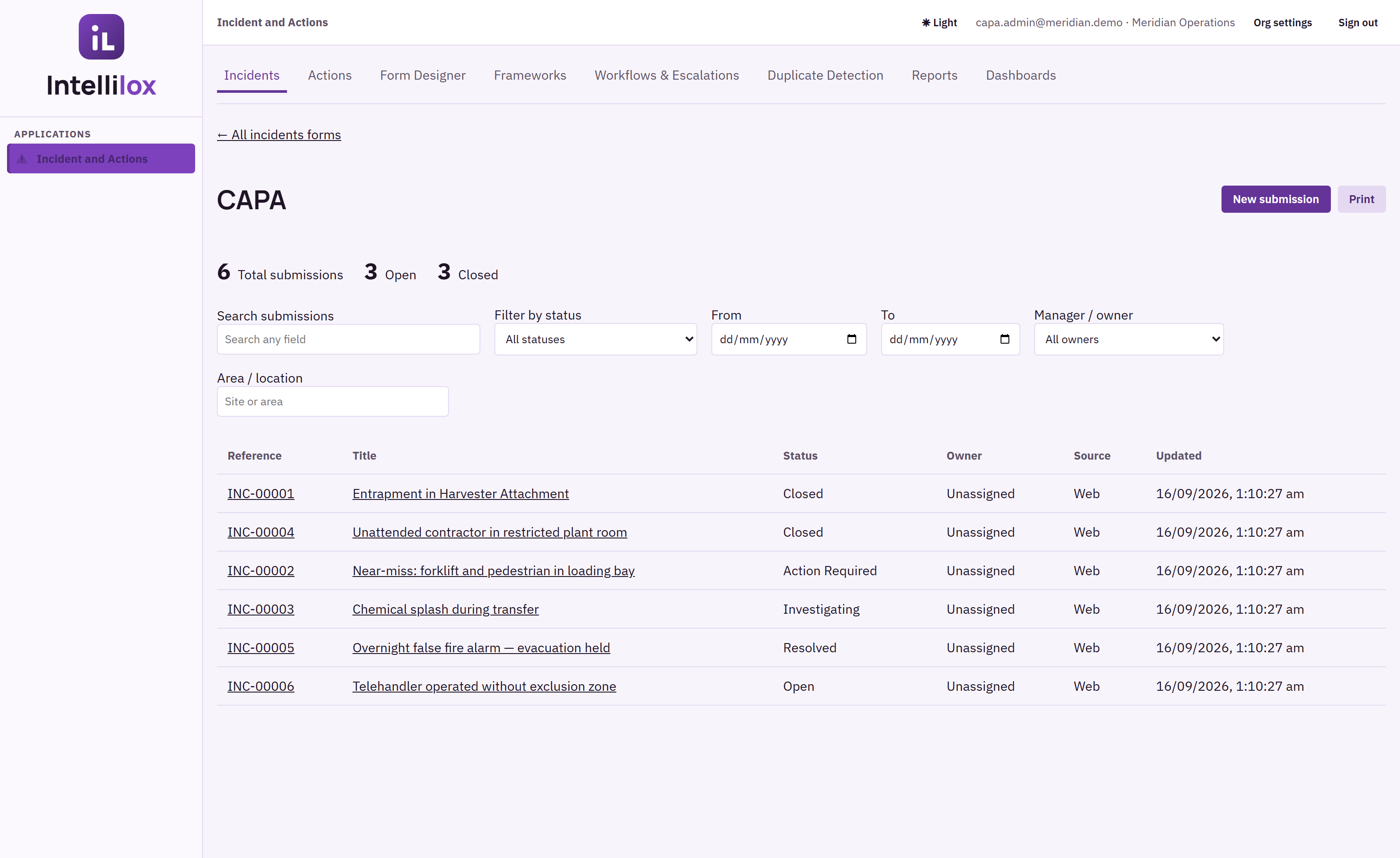Open Org settings
This screenshot has width=1400, height=858.
point(1282,23)
